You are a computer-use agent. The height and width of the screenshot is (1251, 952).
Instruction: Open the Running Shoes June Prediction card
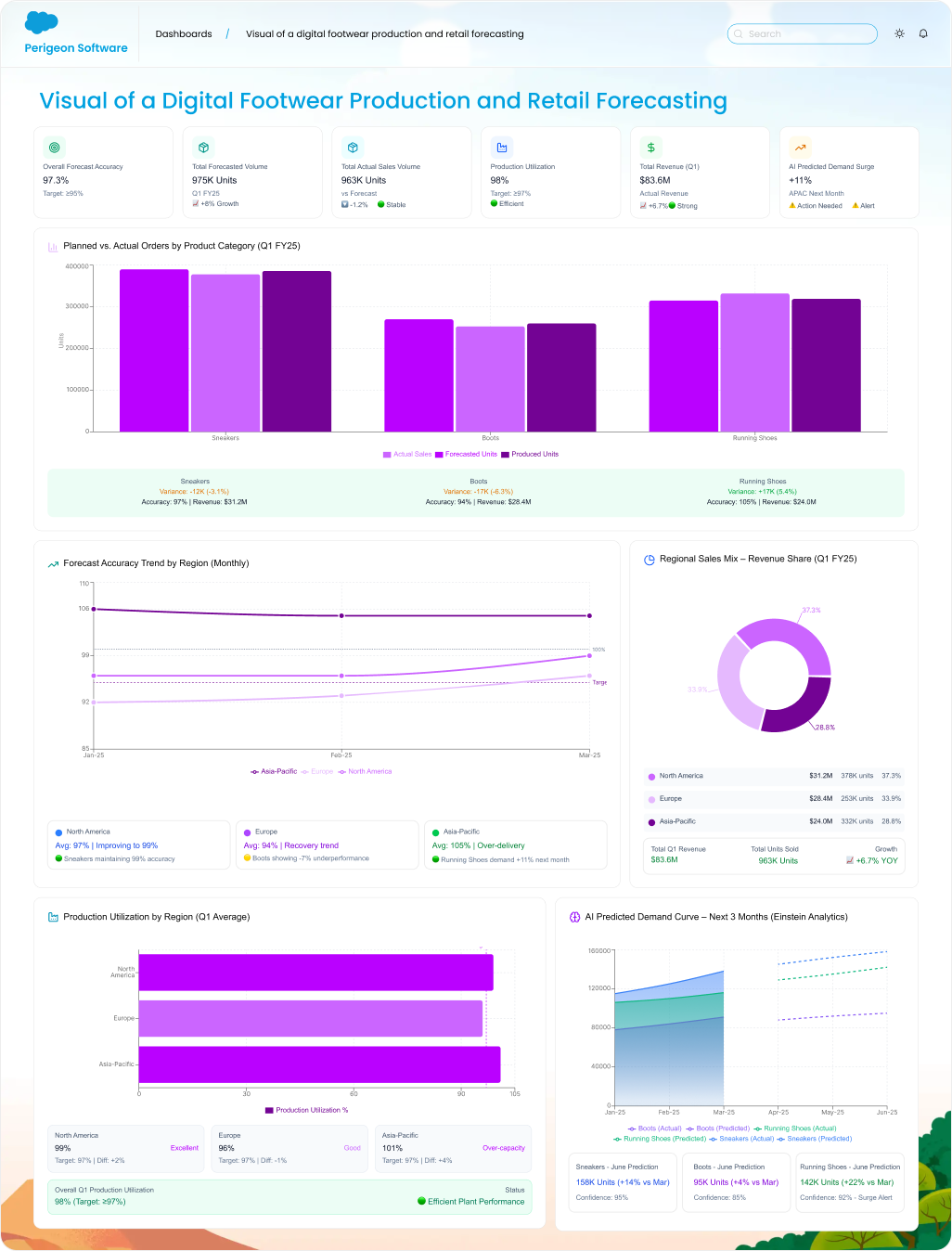pos(849,1181)
